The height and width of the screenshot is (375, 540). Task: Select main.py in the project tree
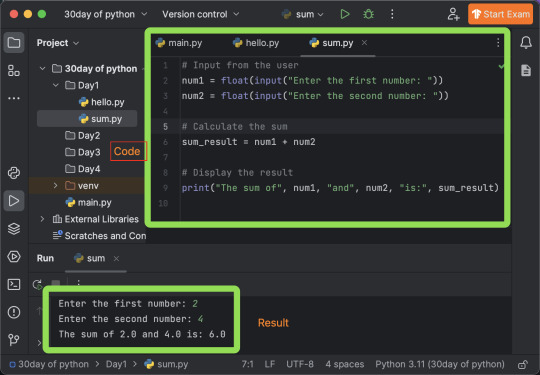tap(89, 202)
